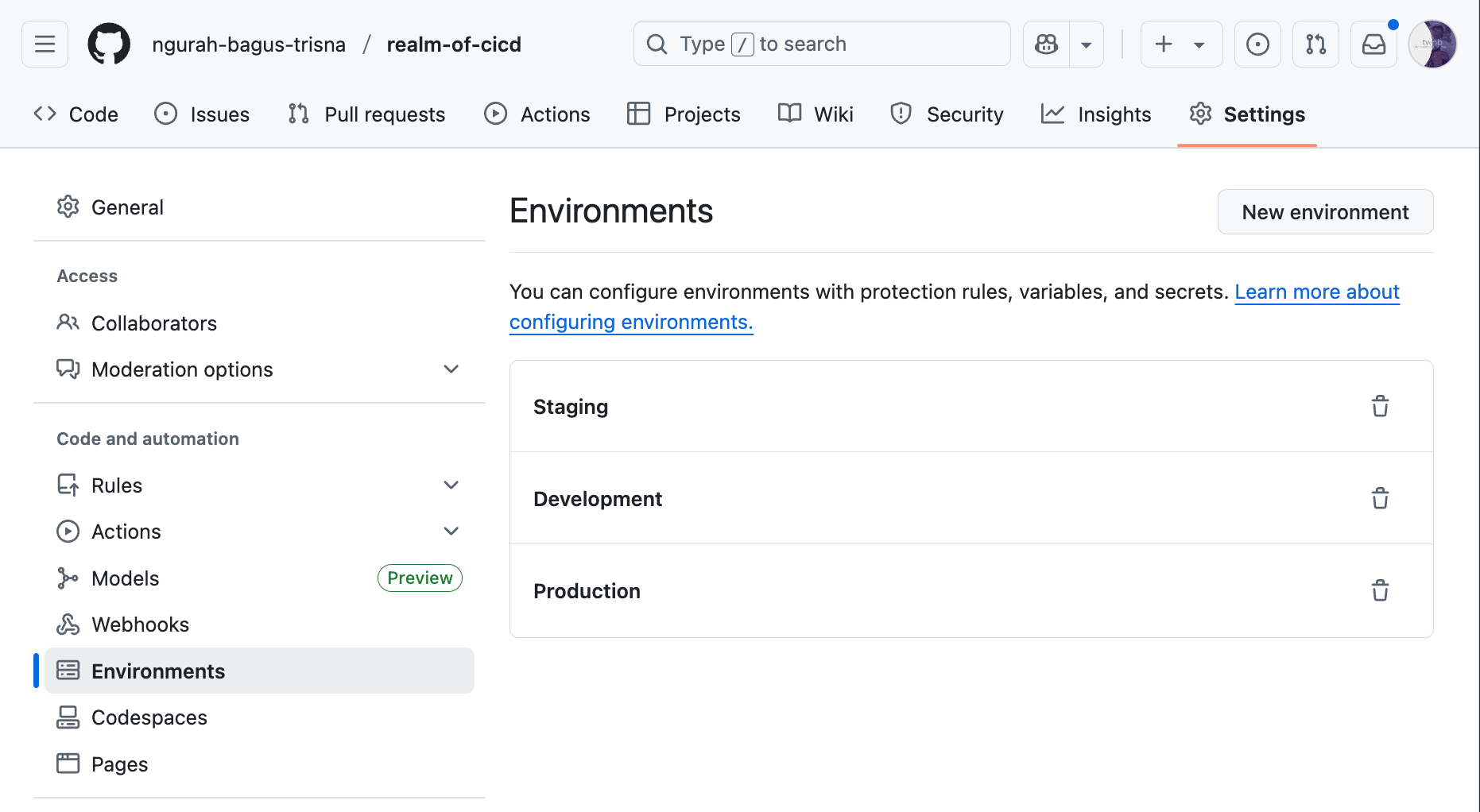Expand the Moderation options section
The width and height of the screenshot is (1480, 812).
[x=451, y=369]
